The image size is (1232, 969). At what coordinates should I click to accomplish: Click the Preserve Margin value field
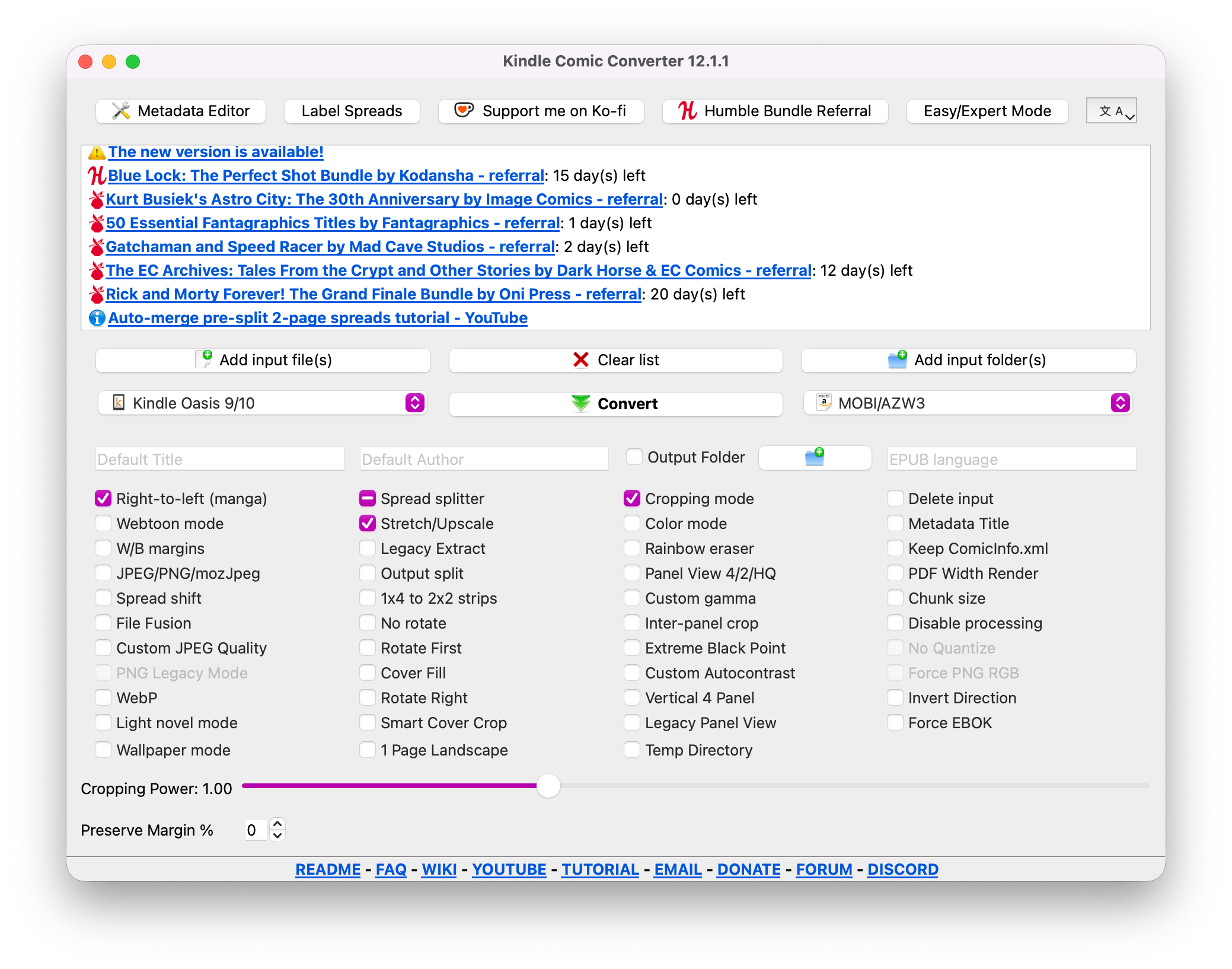tap(257, 830)
